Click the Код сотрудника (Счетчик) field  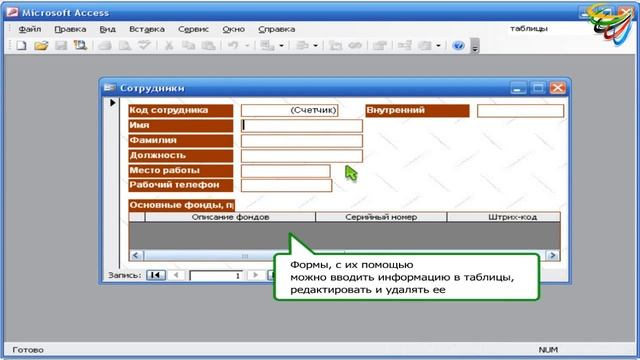(x=289, y=110)
